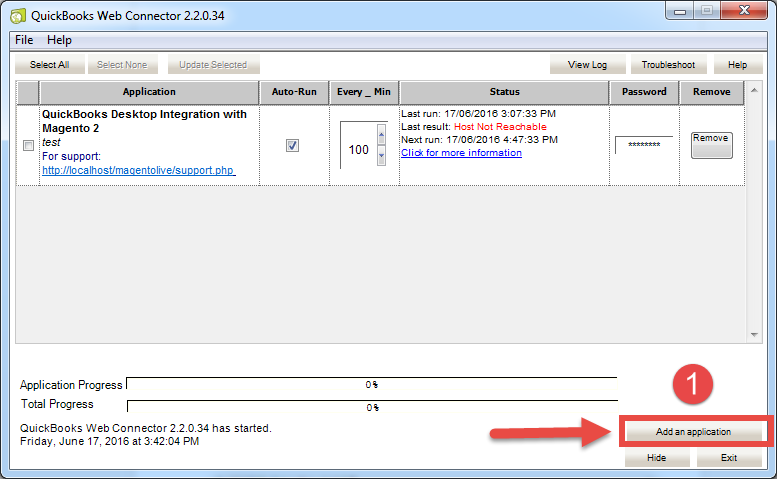
Task: Decrease the Every Min interval value
Action: 381,155
